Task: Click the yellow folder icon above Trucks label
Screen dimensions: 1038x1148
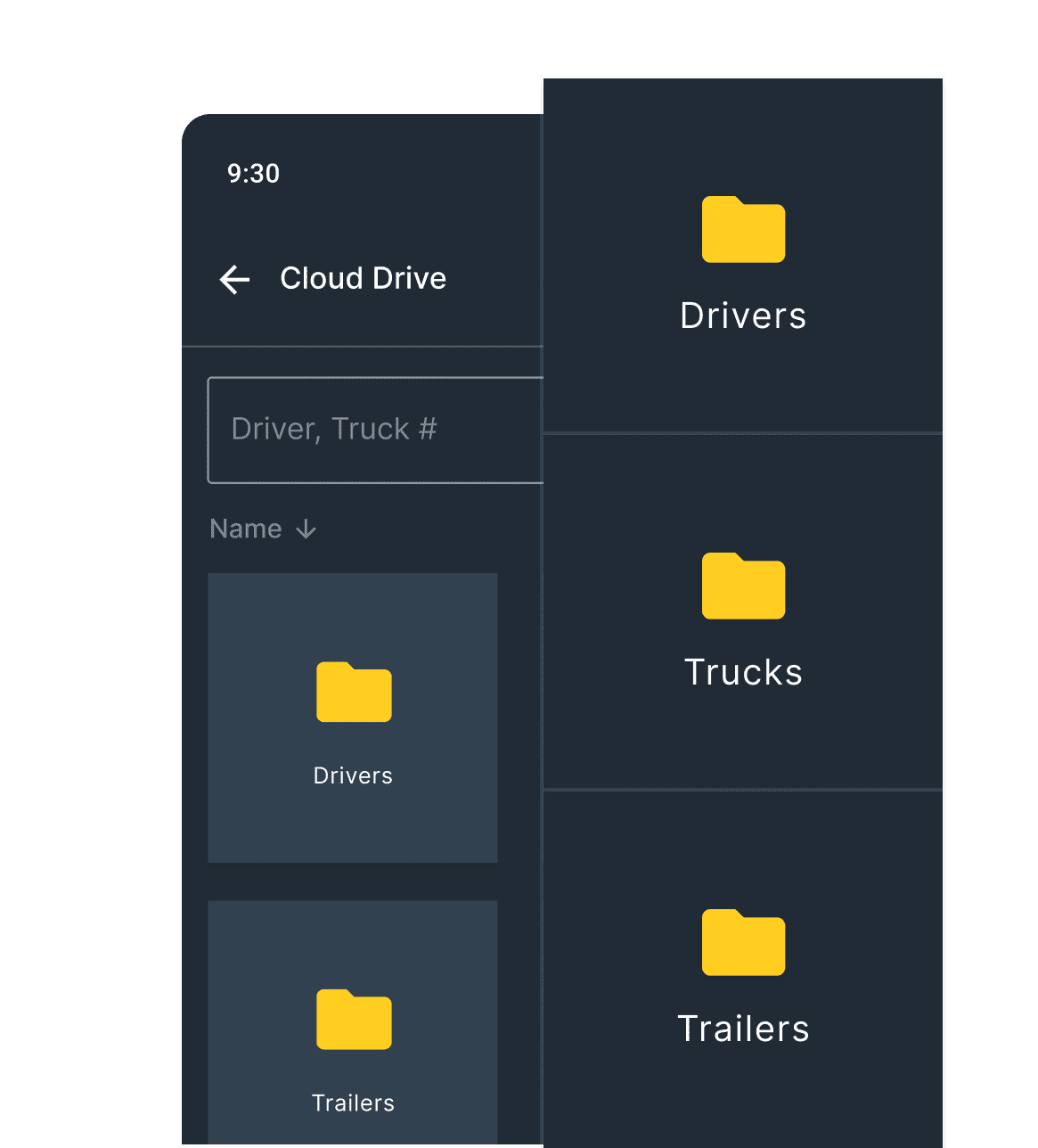Action: (743, 586)
